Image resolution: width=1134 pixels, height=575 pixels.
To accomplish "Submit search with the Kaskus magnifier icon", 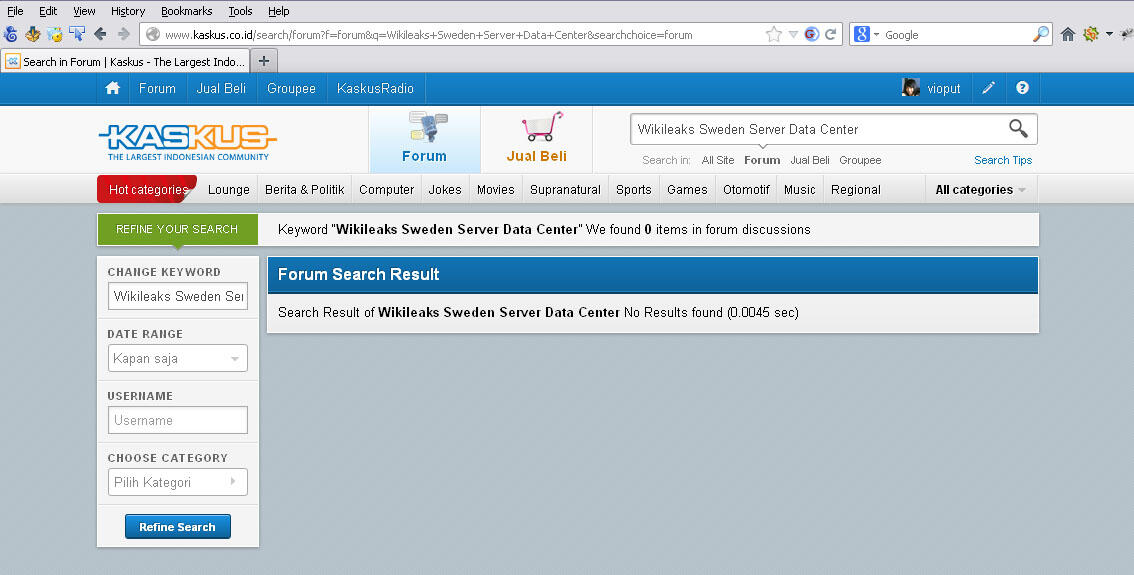I will coord(1018,129).
